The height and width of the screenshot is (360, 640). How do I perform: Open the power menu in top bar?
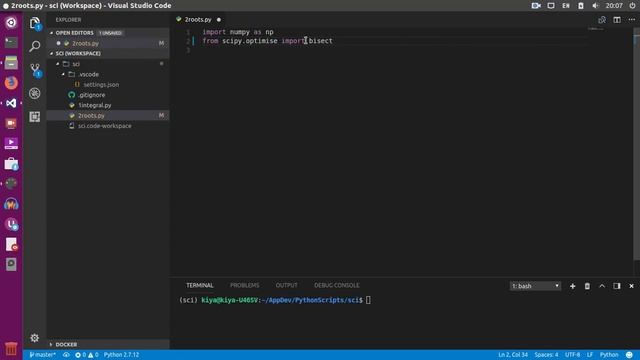tap(632, 6)
